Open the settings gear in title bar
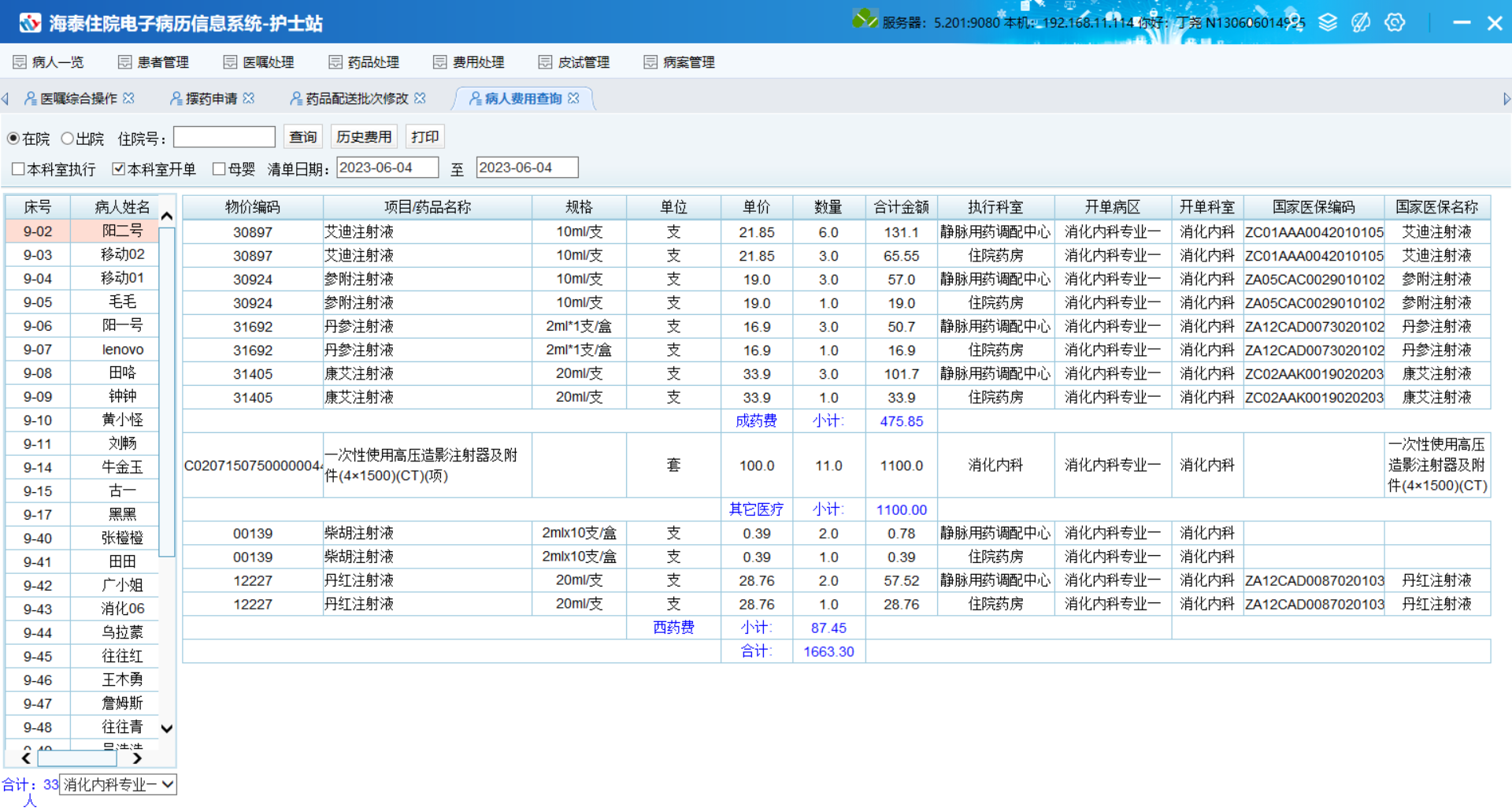Image resolution: width=1512 pixels, height=811 pixels. coord(1395,22)
